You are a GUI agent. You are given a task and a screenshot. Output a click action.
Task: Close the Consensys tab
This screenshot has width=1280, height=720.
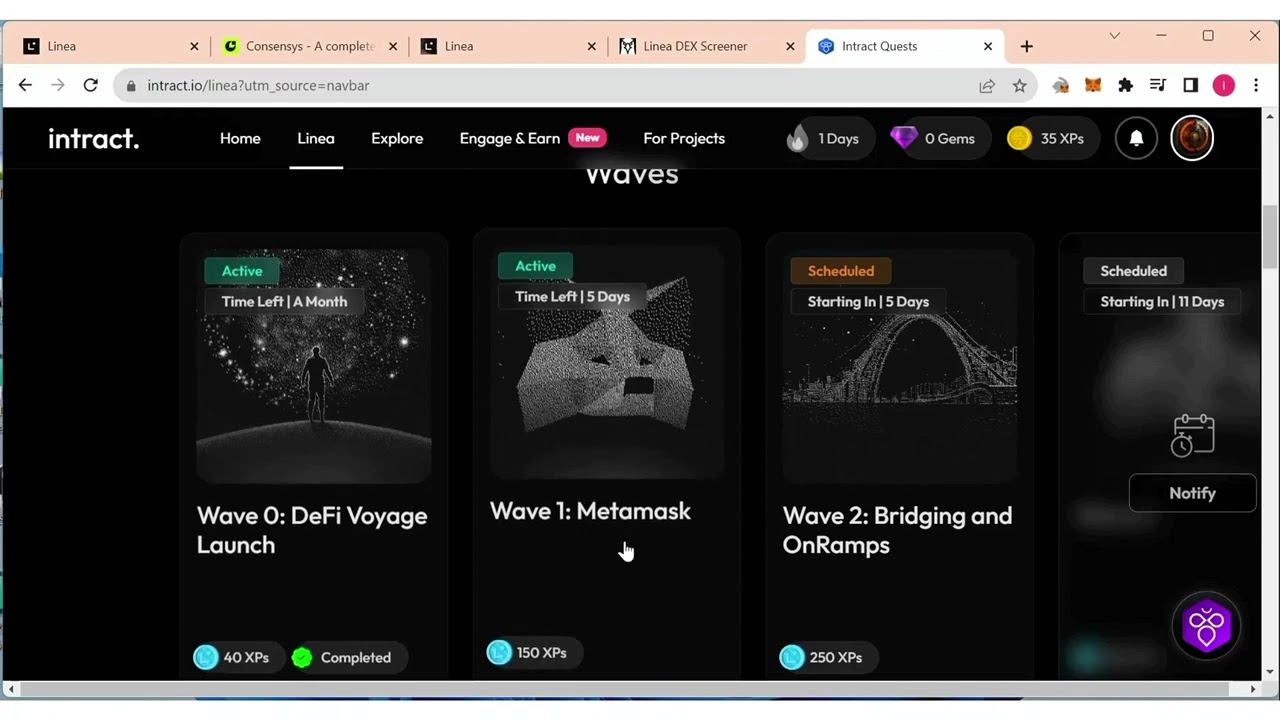pos(393,46)
